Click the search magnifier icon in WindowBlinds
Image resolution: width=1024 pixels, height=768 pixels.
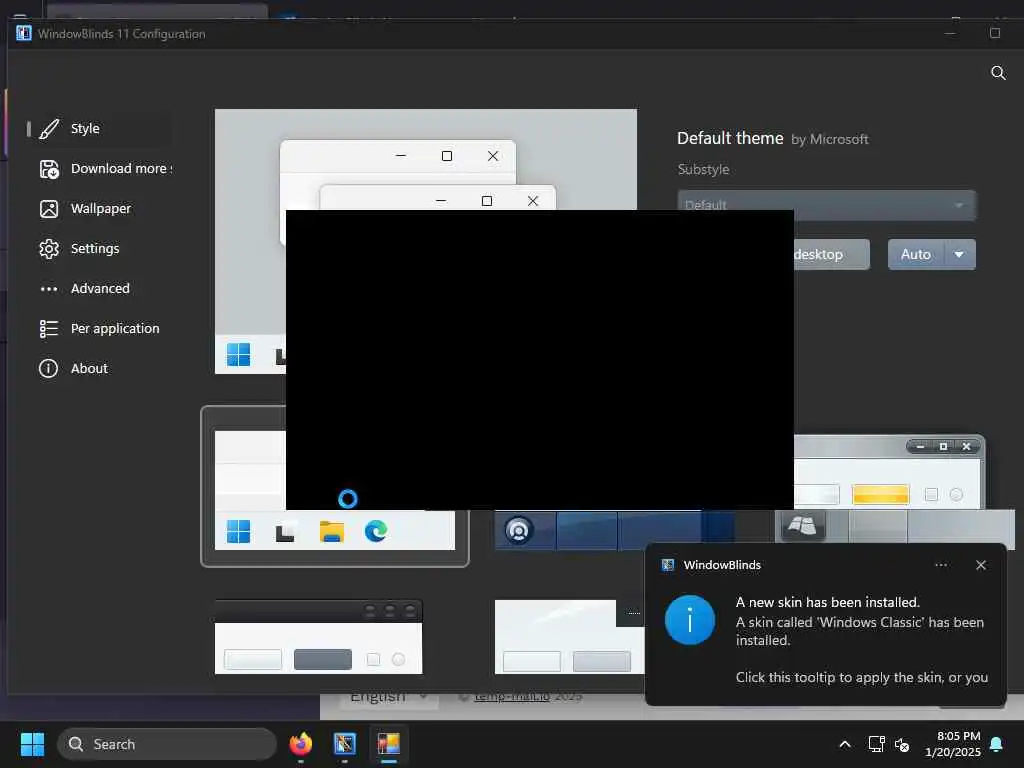[x=998, y=72]
